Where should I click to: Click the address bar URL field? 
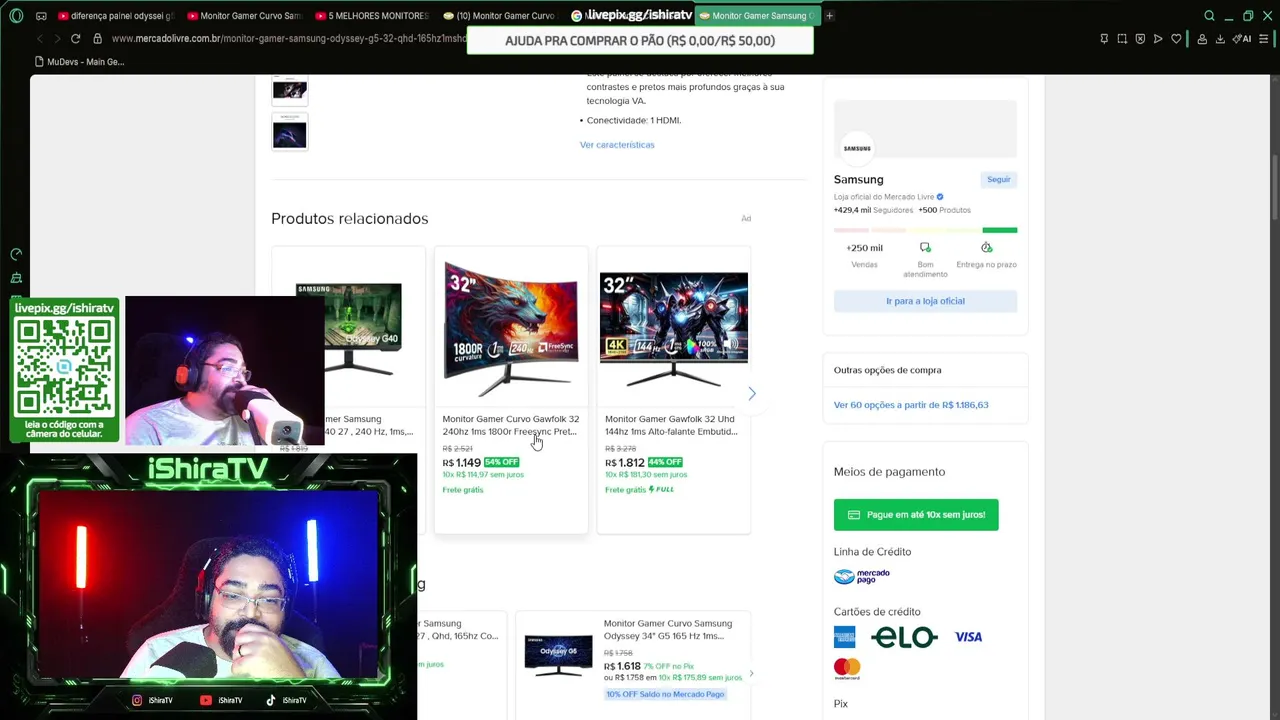pos(288,39)
